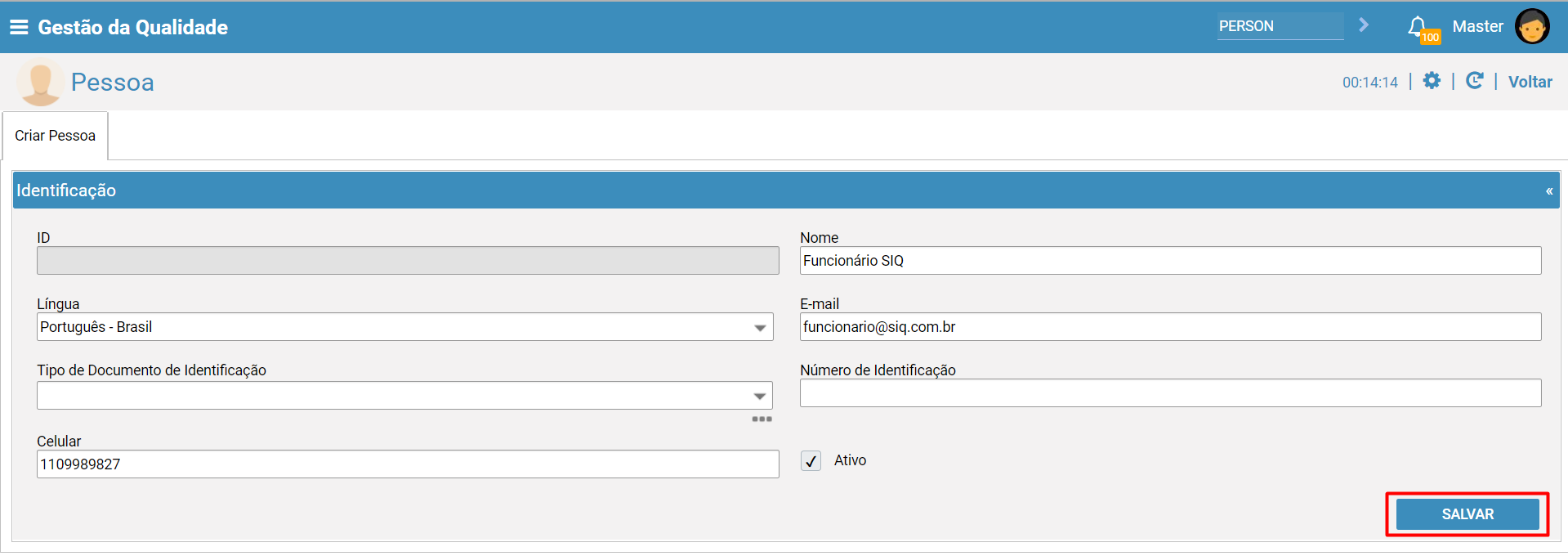Open the hamburger main menu

tap(19, 27)
